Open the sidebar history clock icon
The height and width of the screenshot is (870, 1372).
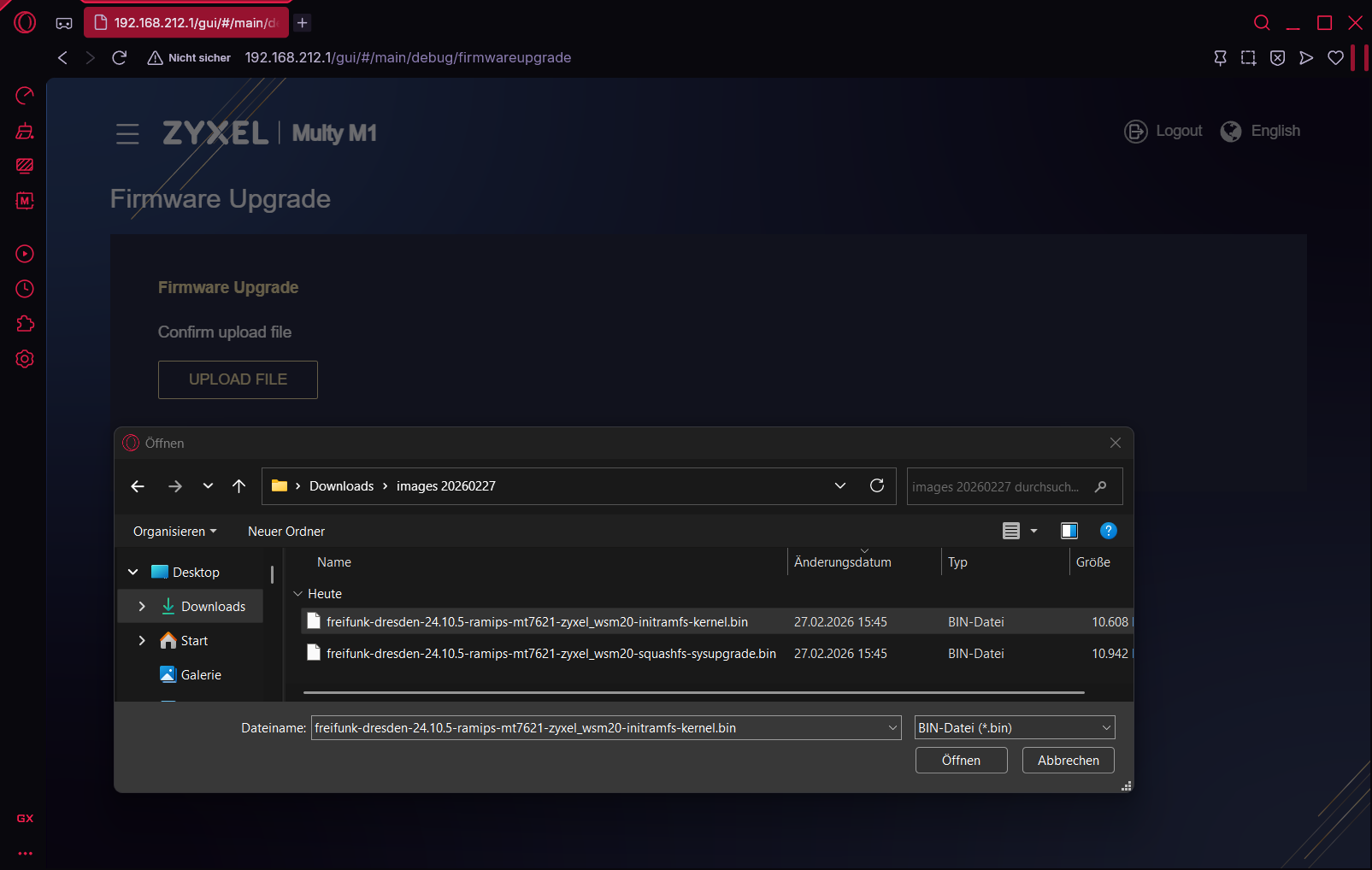[x=25, y=289]
